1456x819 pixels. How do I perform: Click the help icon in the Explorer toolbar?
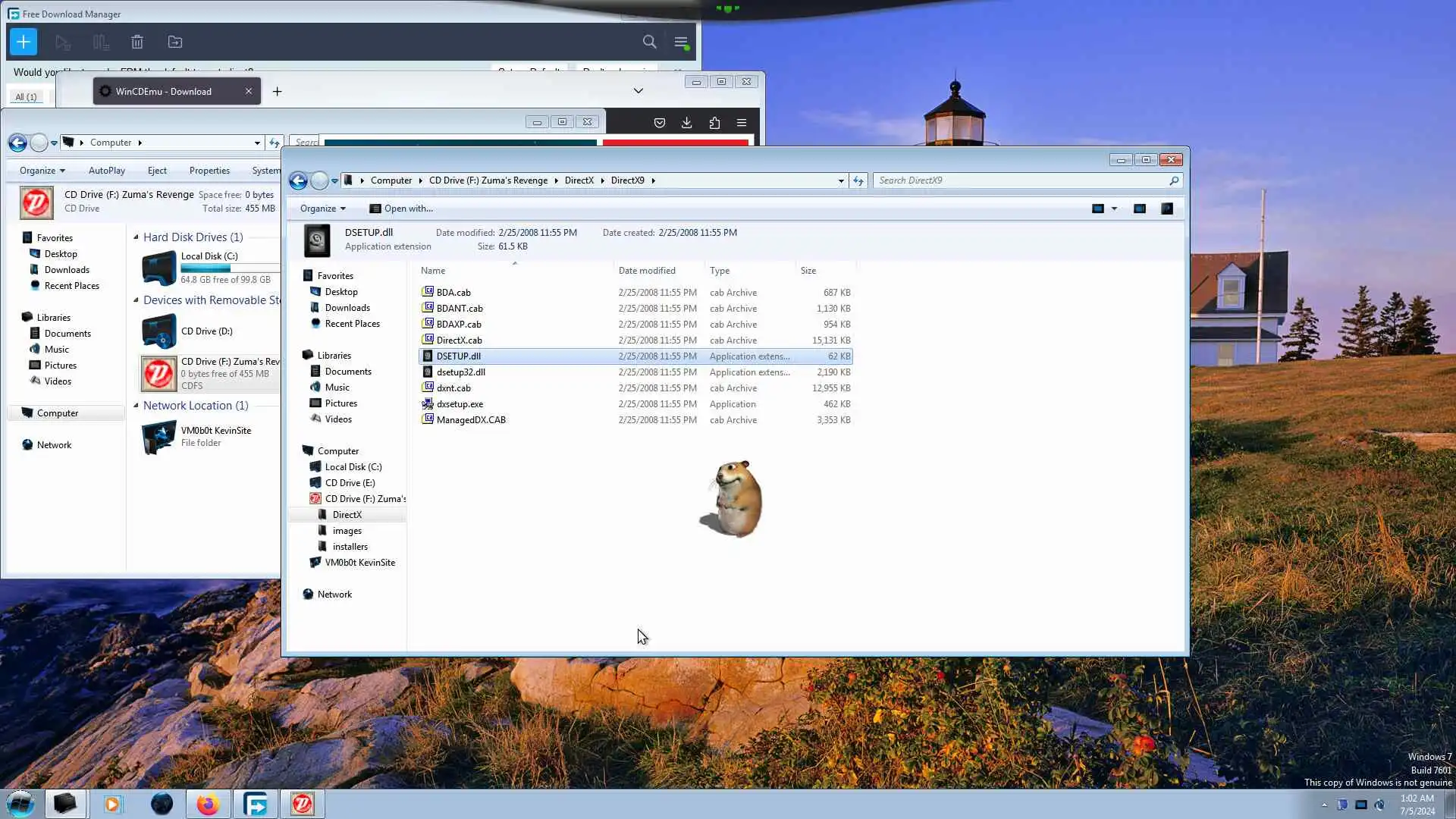coord(1167,209)
